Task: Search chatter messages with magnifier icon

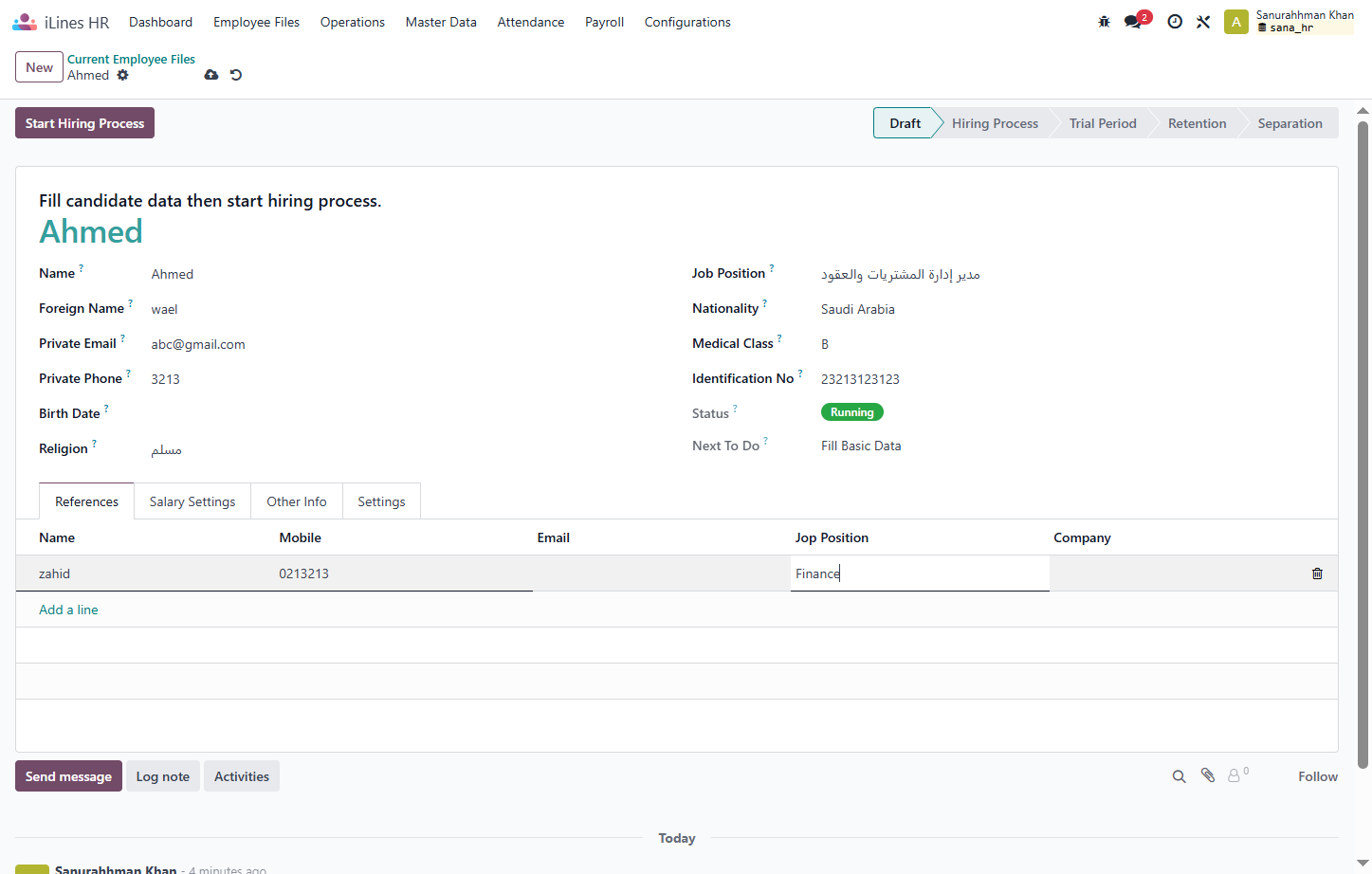Action: (1179, 776)
